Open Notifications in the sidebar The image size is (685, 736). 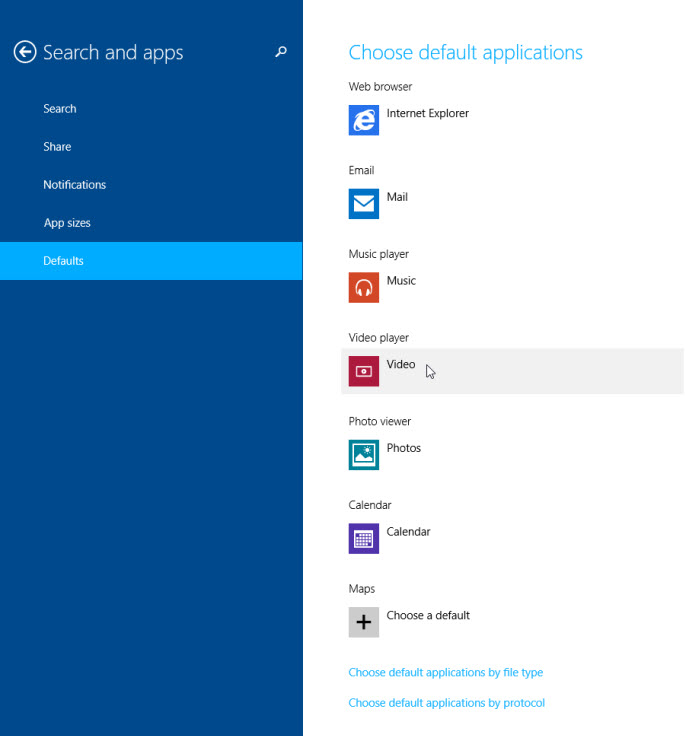pyautogui.click(x=75, y=184)
